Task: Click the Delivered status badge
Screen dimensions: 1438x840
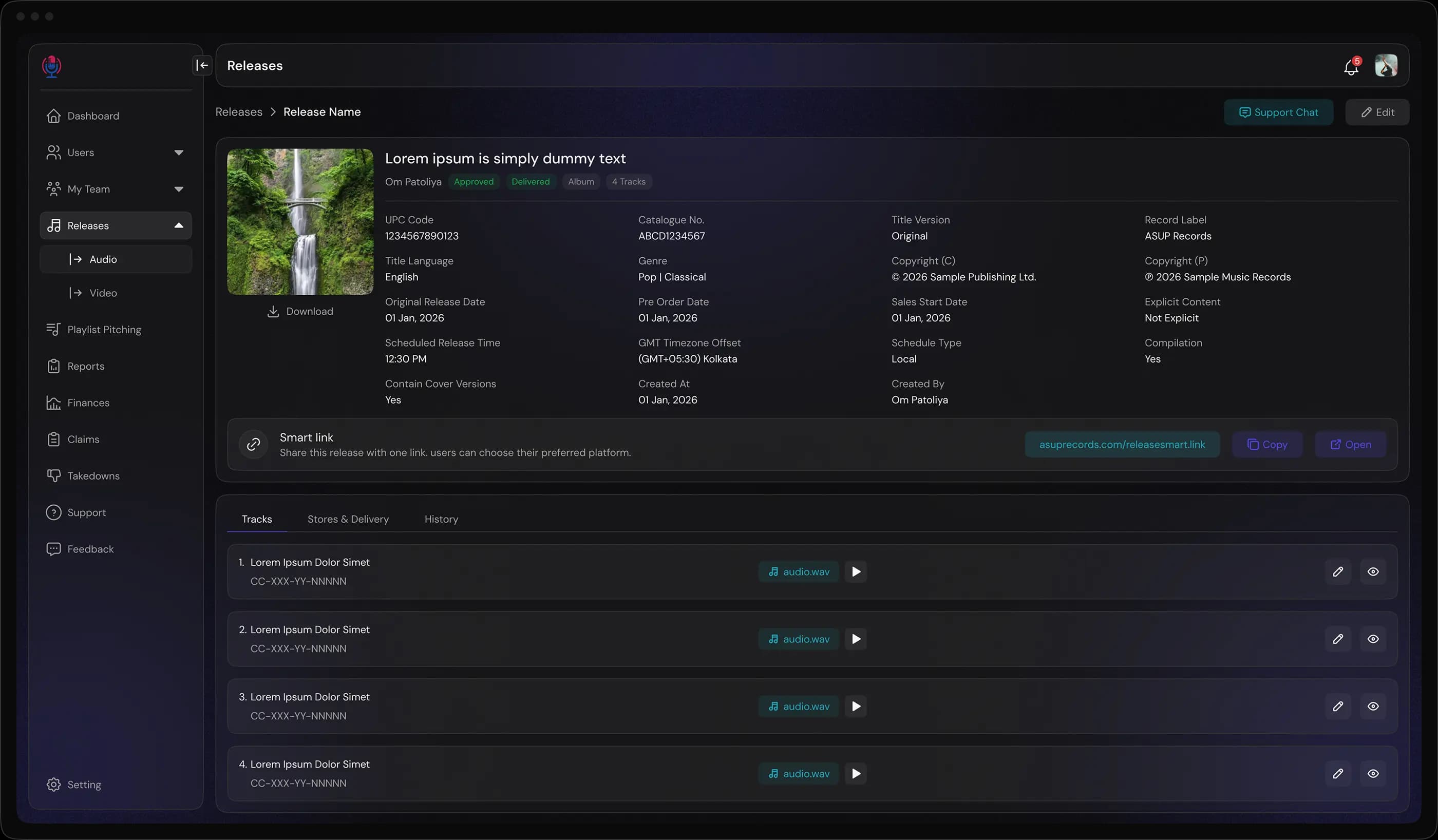Action: click(x=530, y=181)
